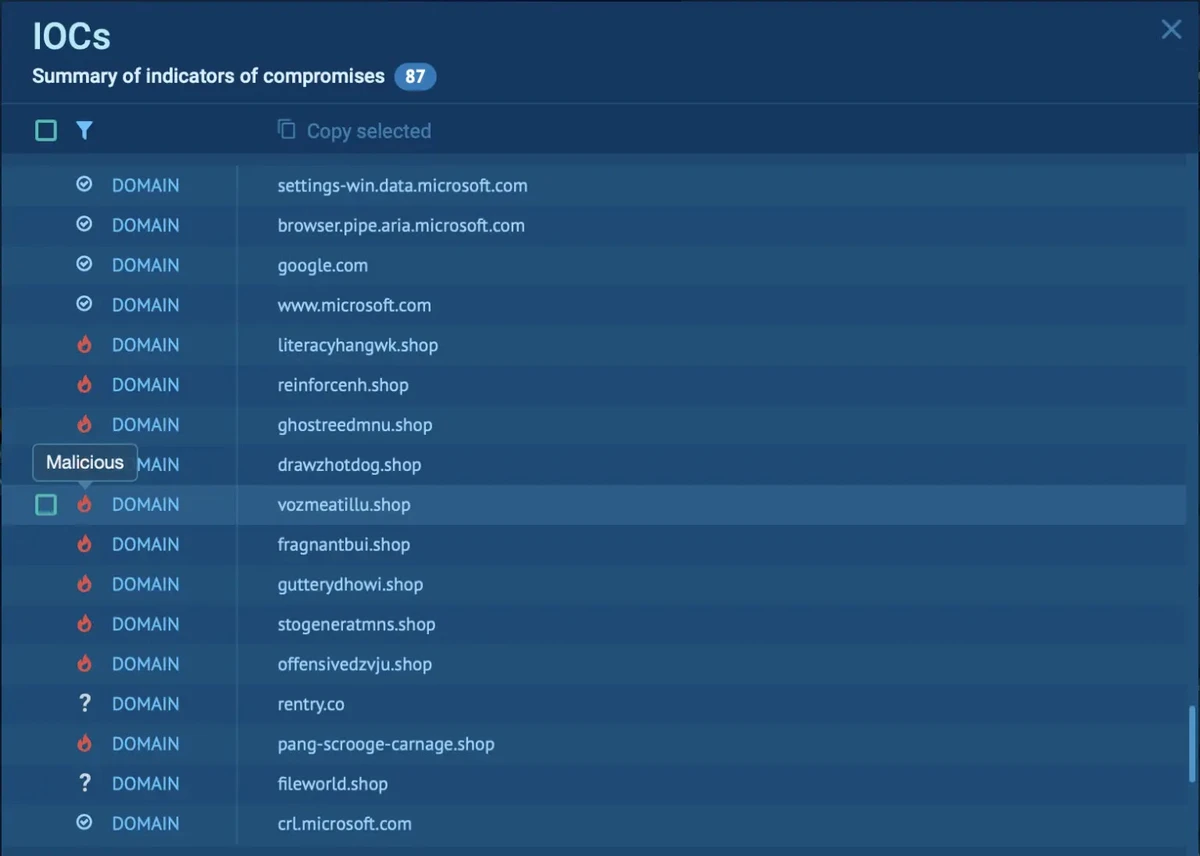Image resolution: width=1200 pixels, height=856 pixels.
Task: Click the vertical scrollbar thumb
Action: point(1190,745)
